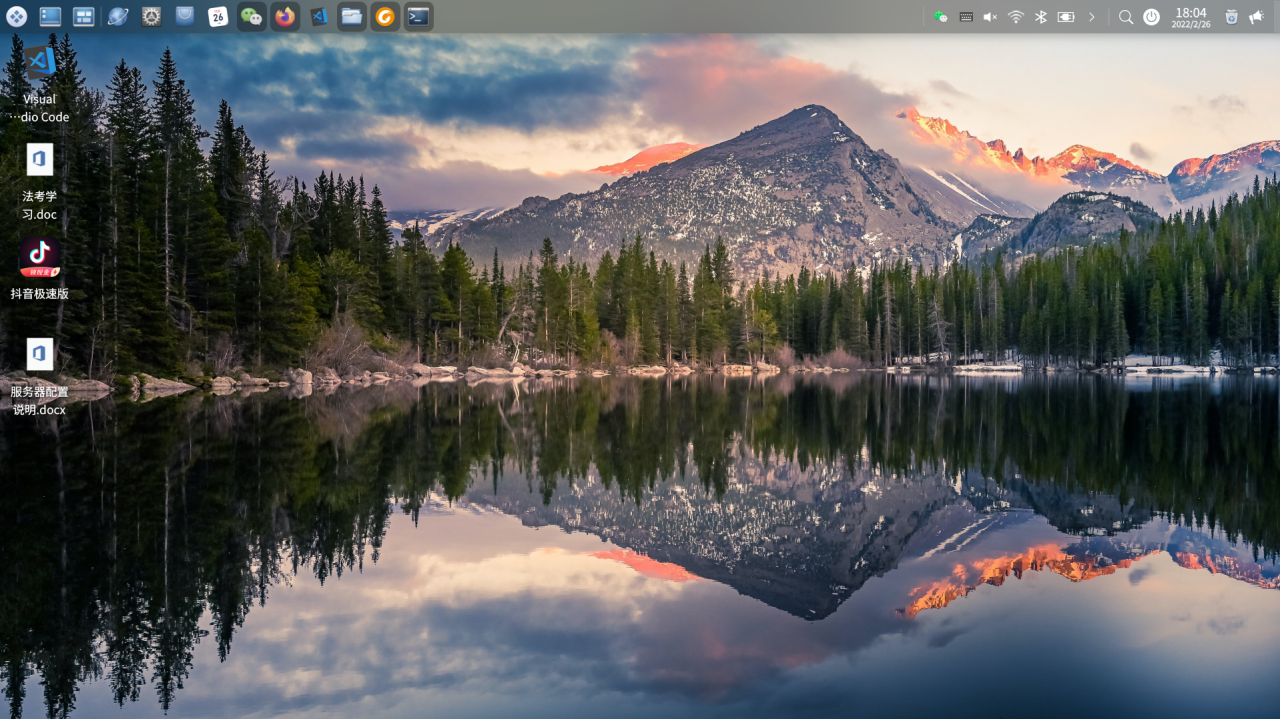Viewport: 1280px width, 719px height.
Task: Open the file manager in the dock
Action: point(351,16)
